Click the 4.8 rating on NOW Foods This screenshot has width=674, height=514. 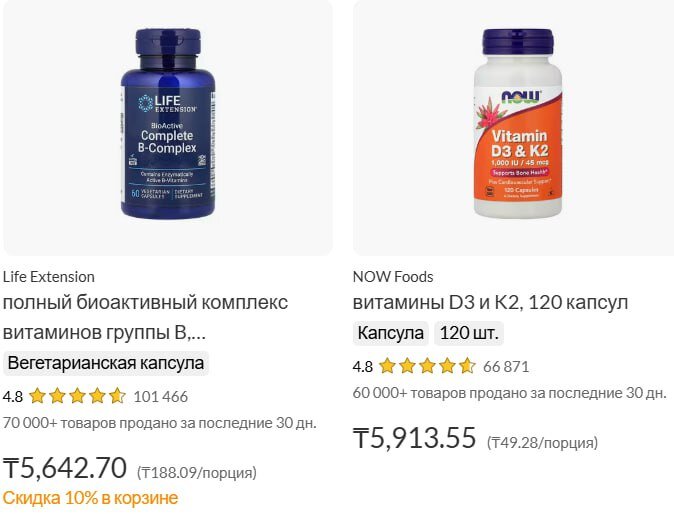coord(363,366)
